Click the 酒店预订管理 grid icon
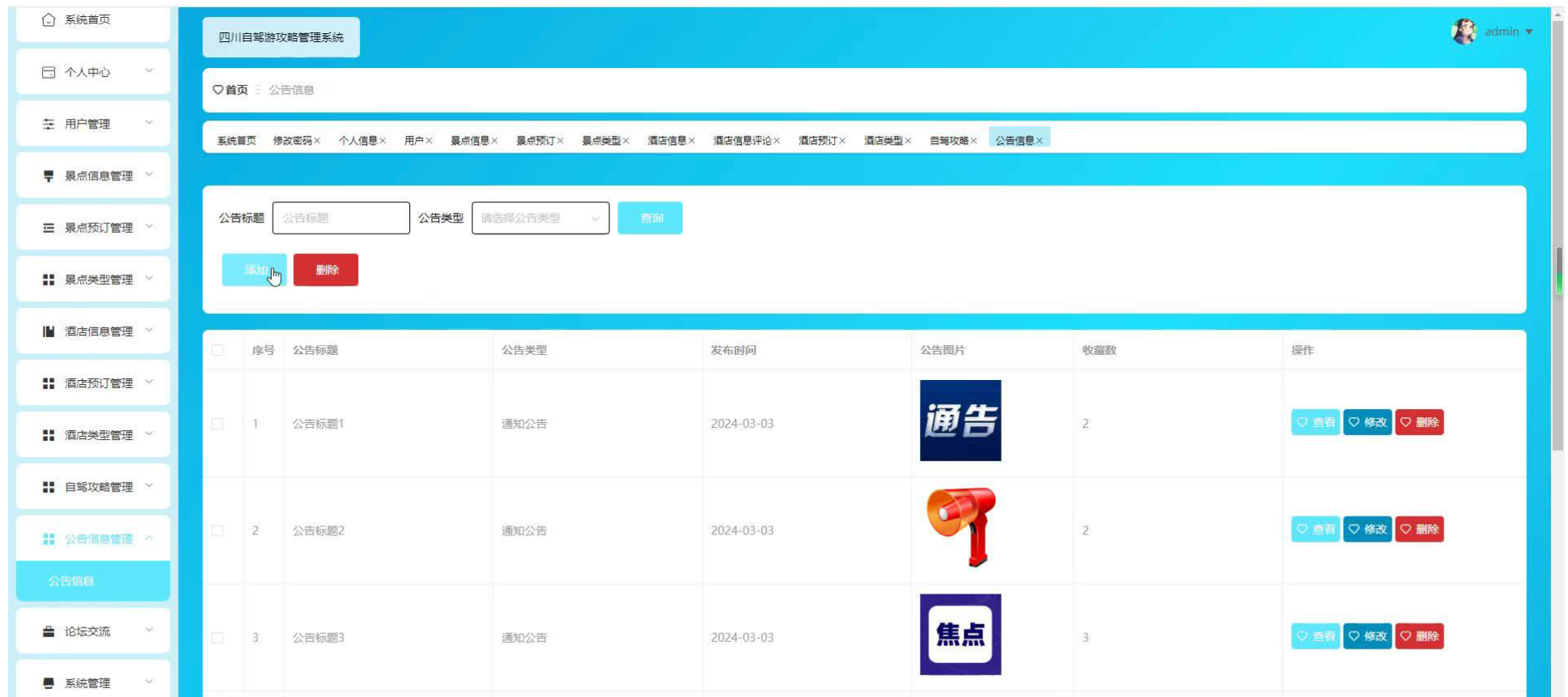Screen dimensions: 1568x697 49,383
